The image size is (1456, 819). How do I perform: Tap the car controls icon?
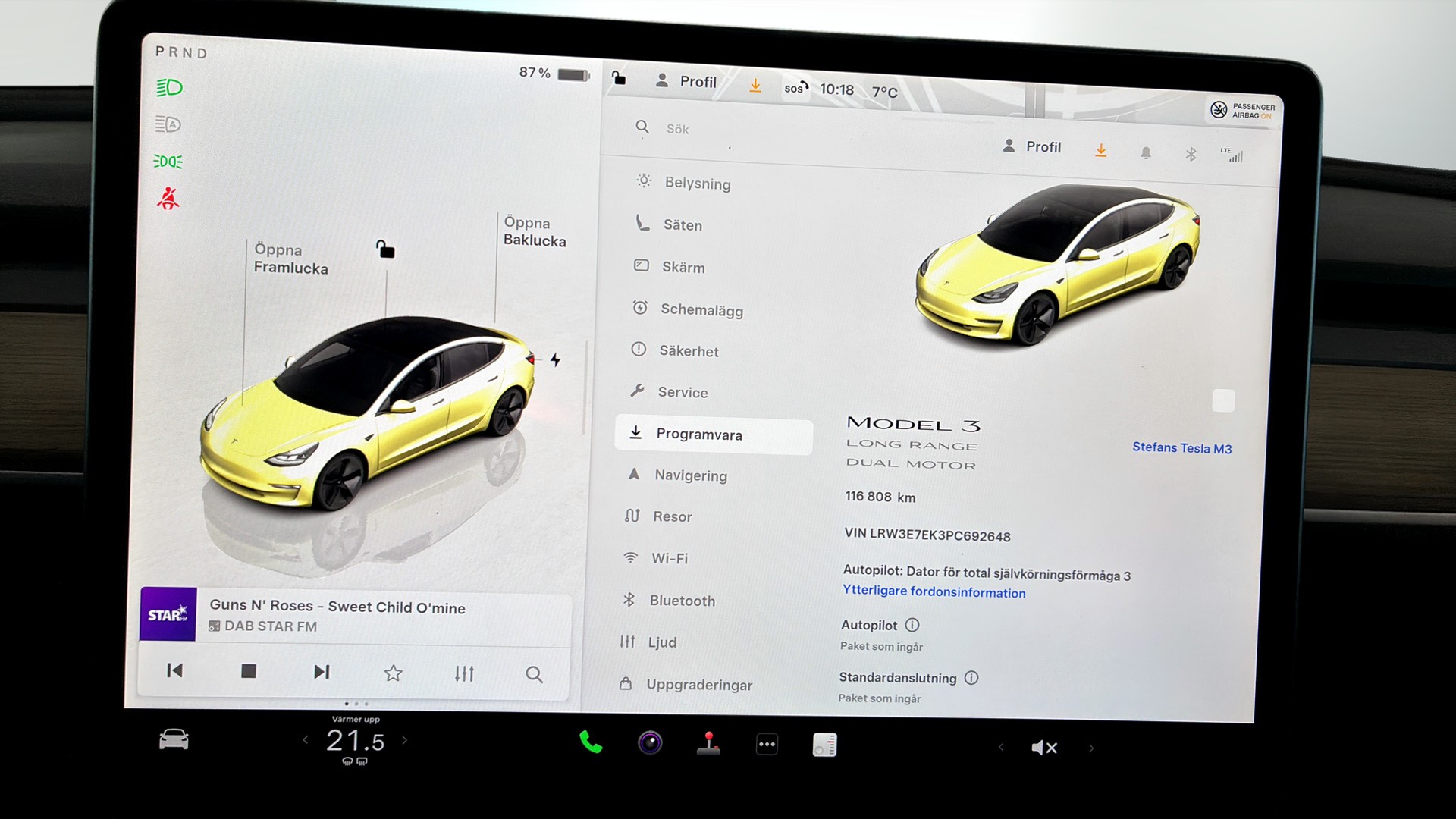point(174,739)
